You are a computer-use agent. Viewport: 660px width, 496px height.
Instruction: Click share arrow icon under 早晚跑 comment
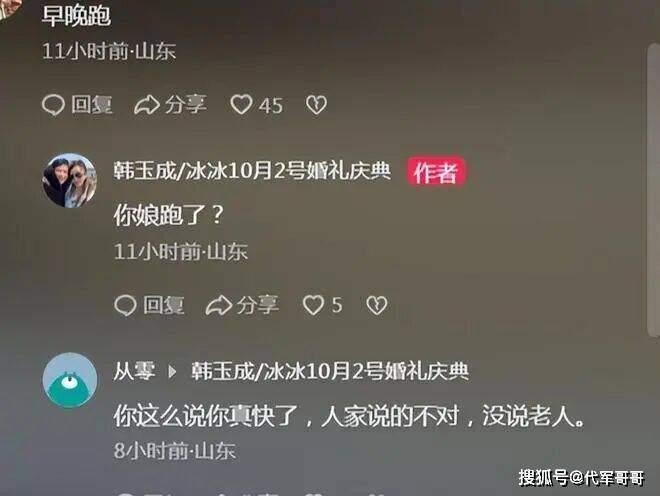(146, 104)
